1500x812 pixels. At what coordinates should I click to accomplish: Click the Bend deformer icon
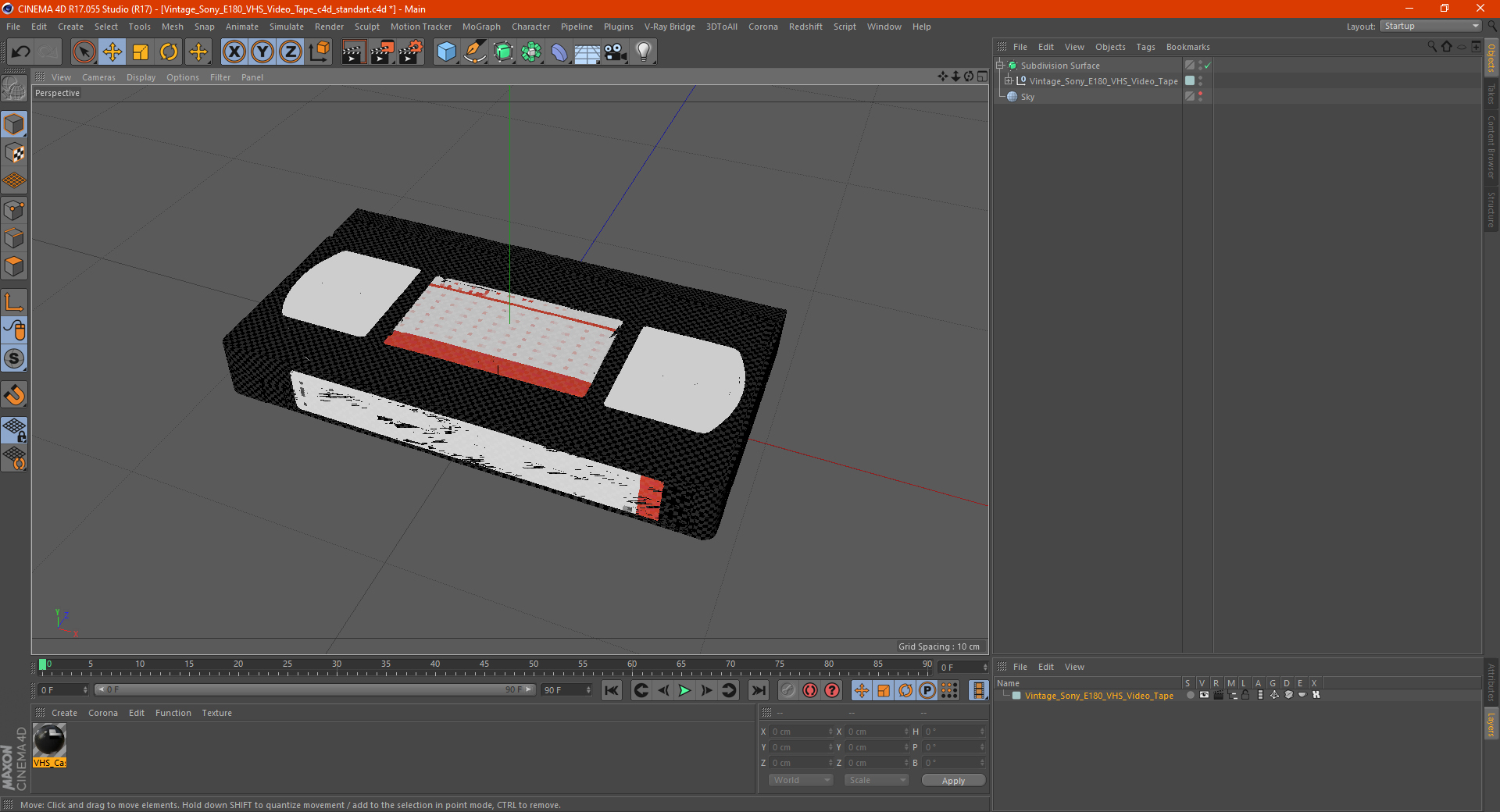559,52
